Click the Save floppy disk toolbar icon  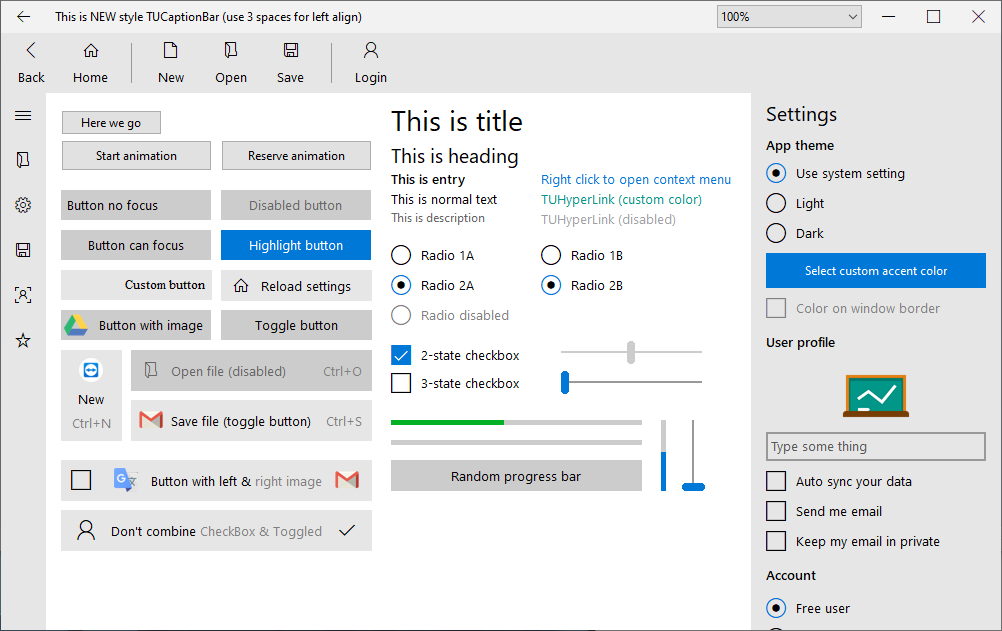pos(290,50)
